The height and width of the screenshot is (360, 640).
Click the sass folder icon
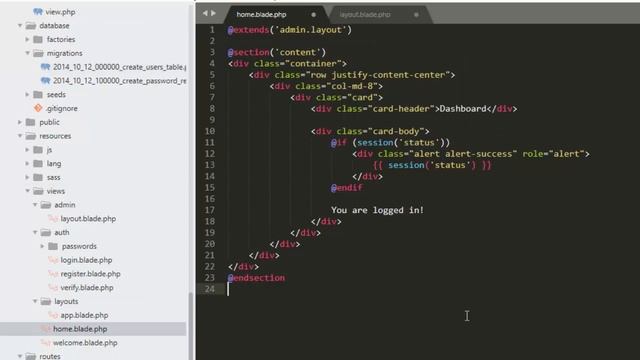point(38,177)
